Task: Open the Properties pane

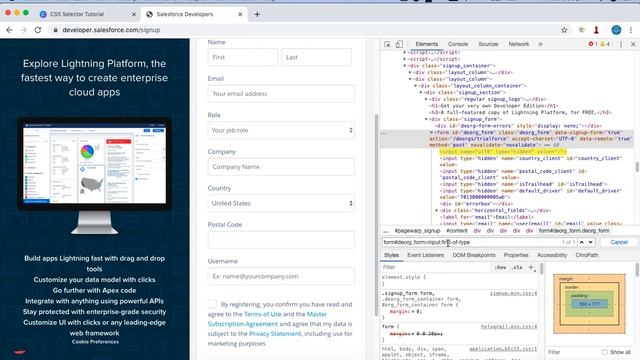Action: click(x=516, y=255)
